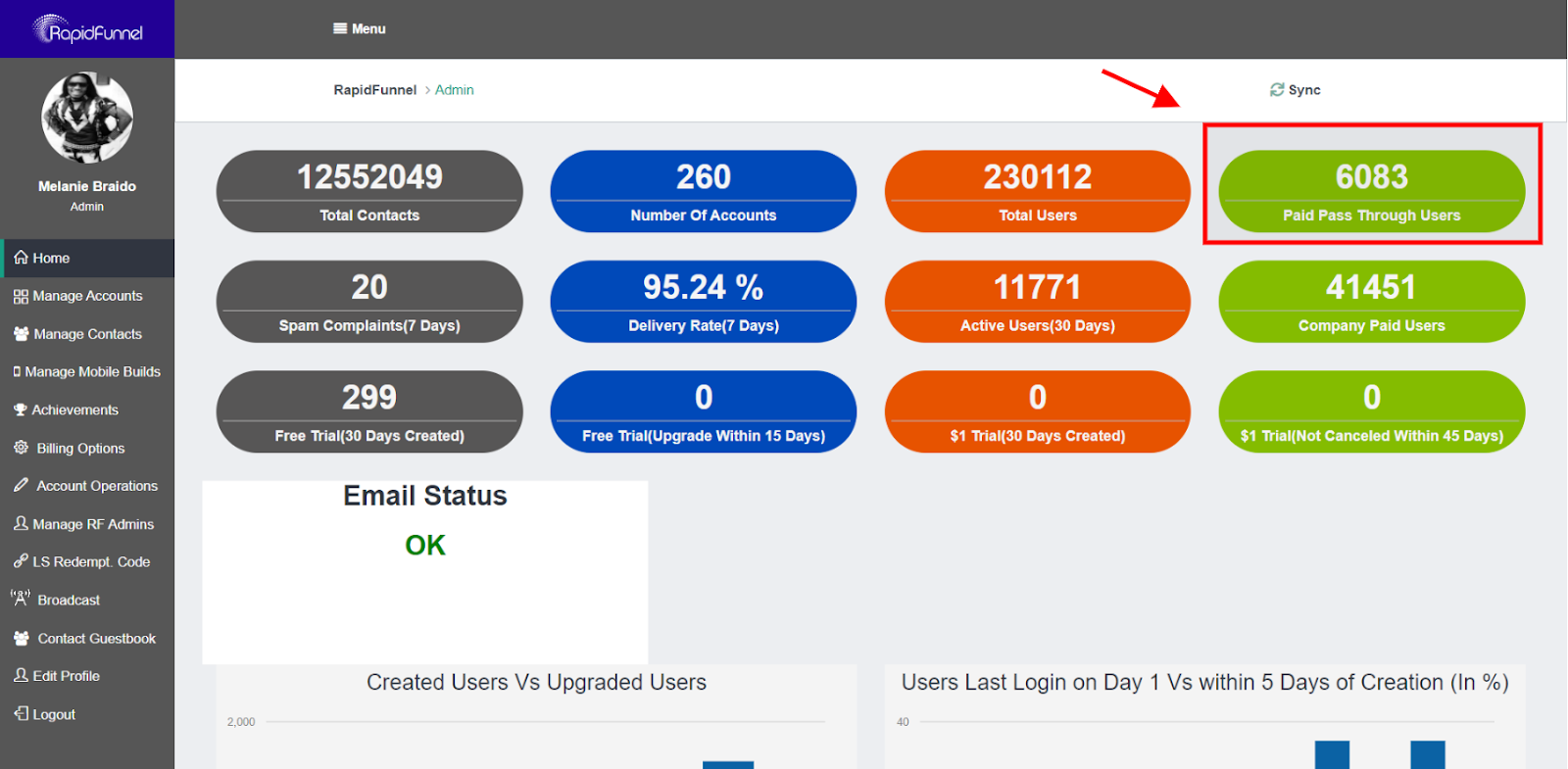1568x769 pixels.
Task: Click $1 Trial(Not Canceled Within 45 Days) card
Action: (1372, 411)
